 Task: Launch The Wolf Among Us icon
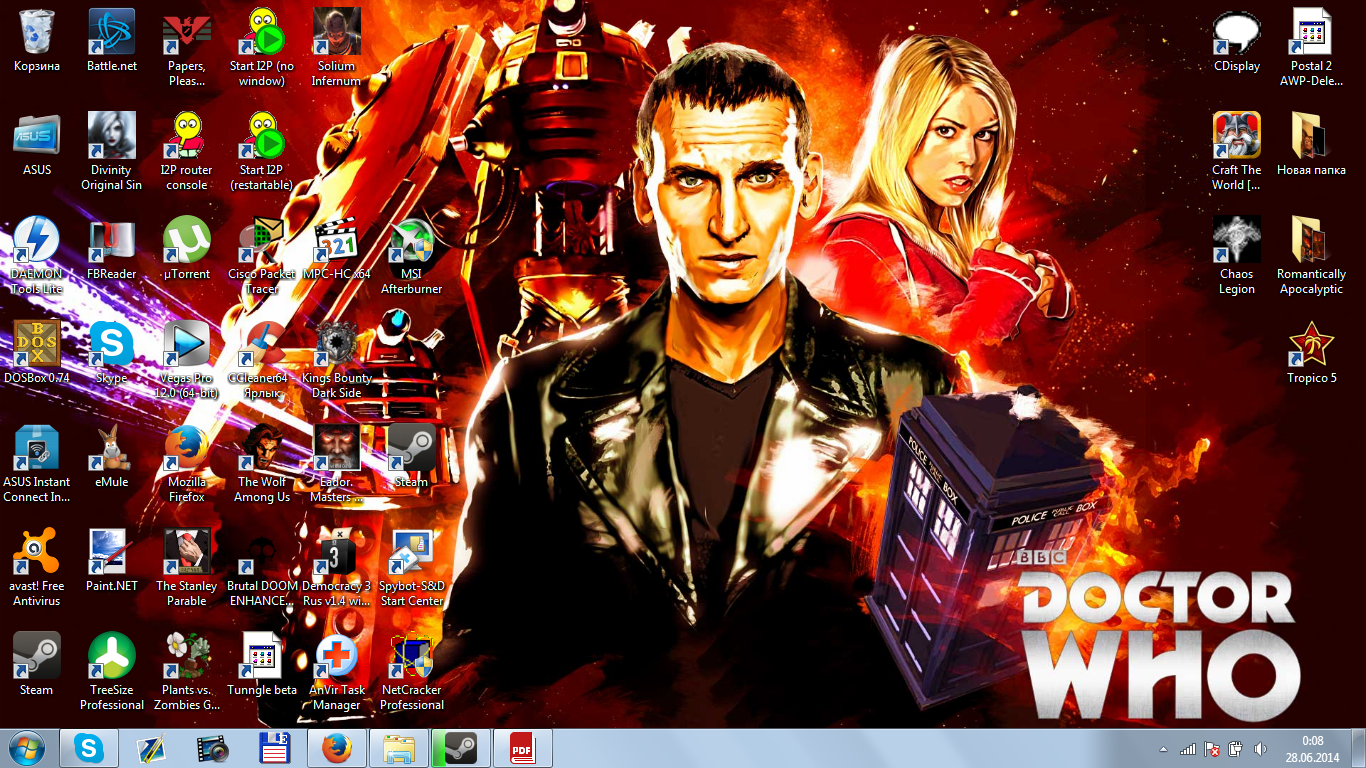262,464
